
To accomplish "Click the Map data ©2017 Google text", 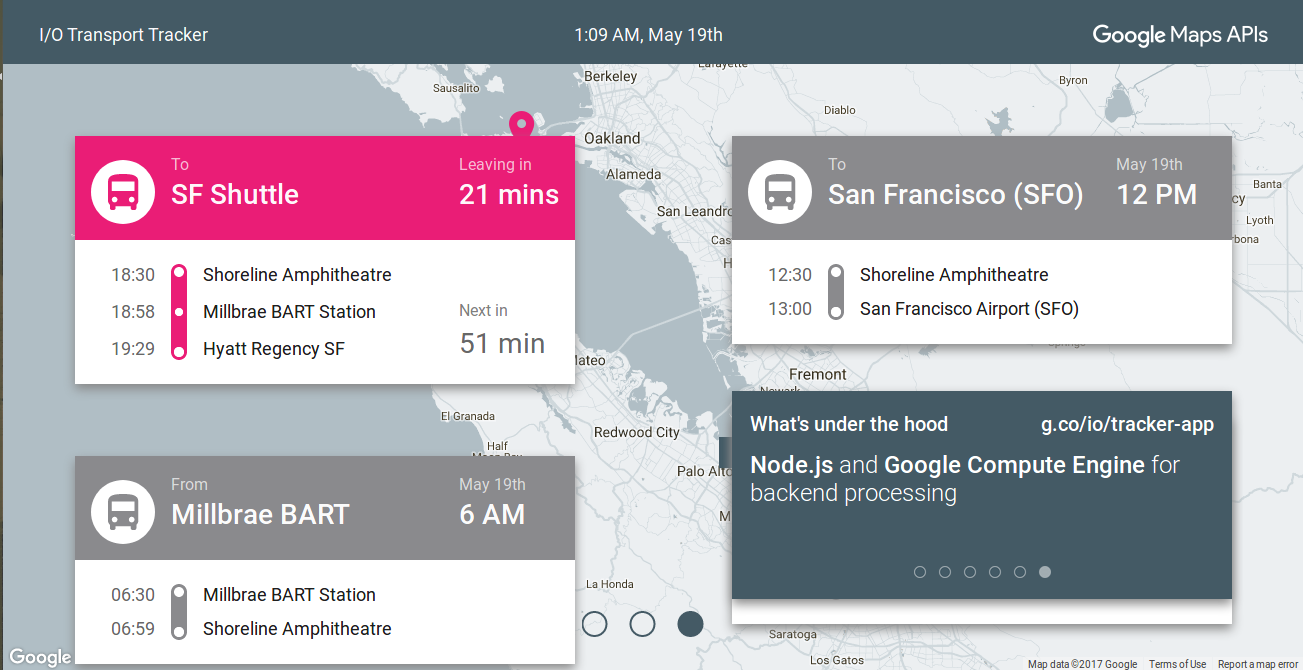I will 1083,664.
